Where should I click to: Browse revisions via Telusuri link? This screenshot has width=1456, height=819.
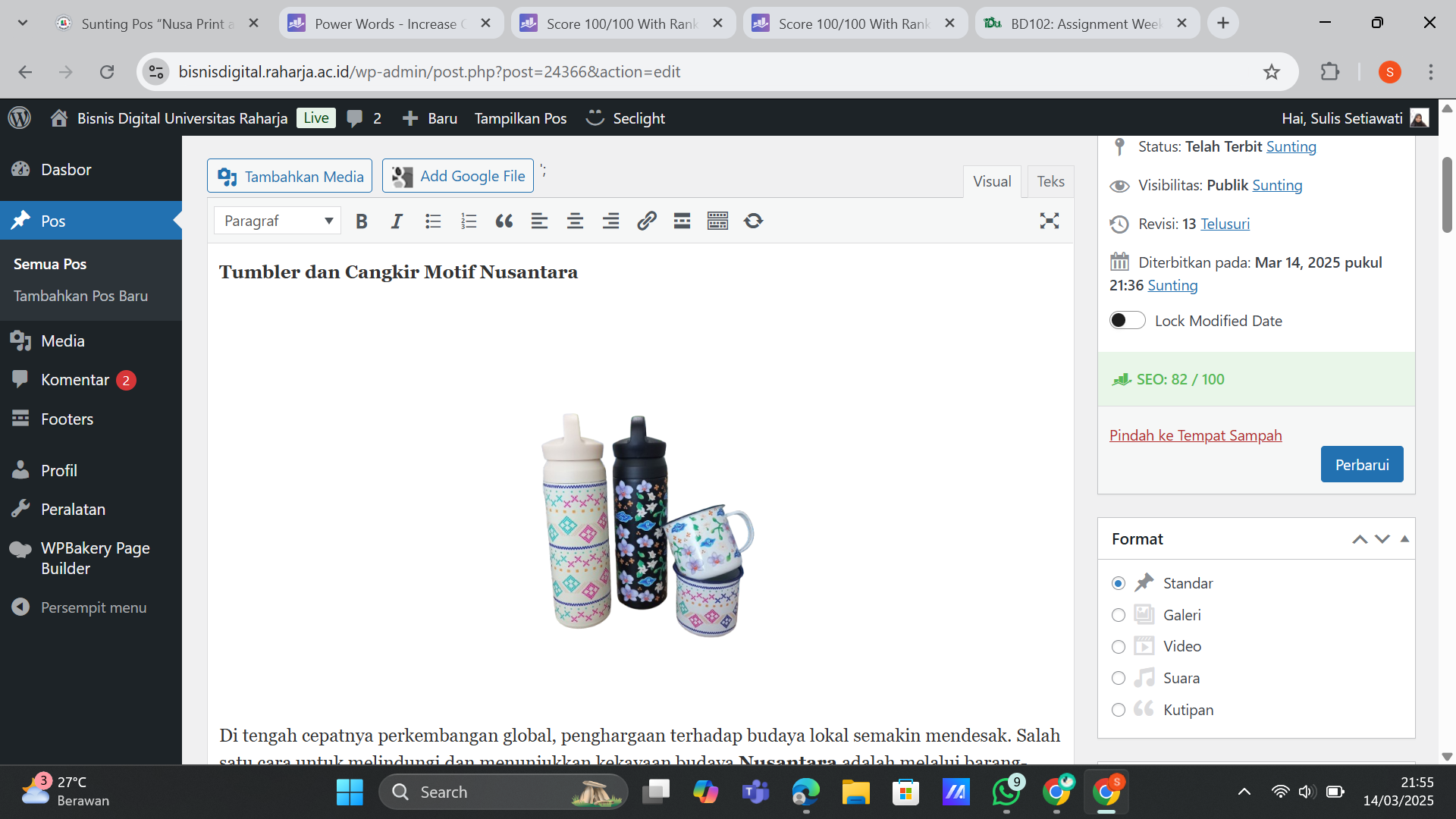(1225, 224)
